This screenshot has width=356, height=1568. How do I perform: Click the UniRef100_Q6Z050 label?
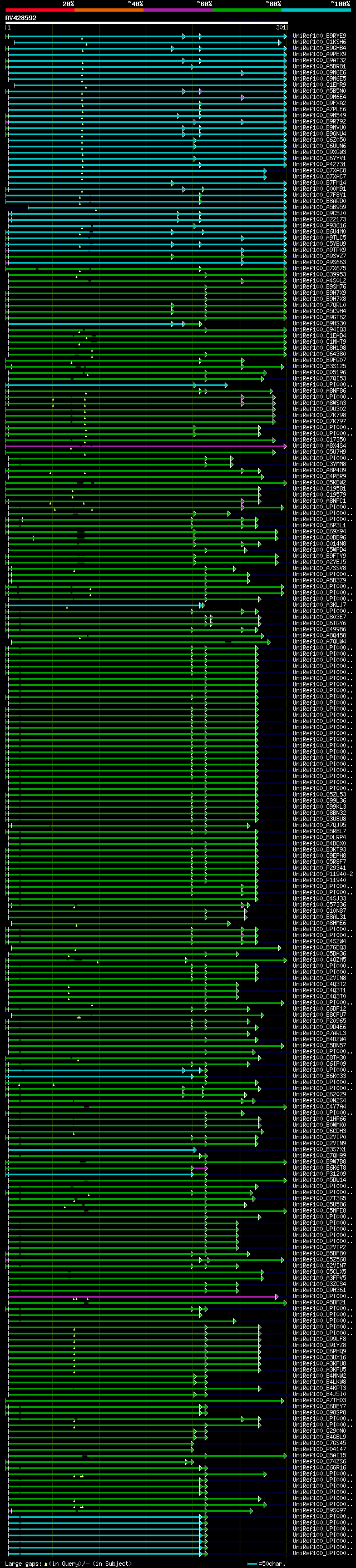click(x=319, y=140)
